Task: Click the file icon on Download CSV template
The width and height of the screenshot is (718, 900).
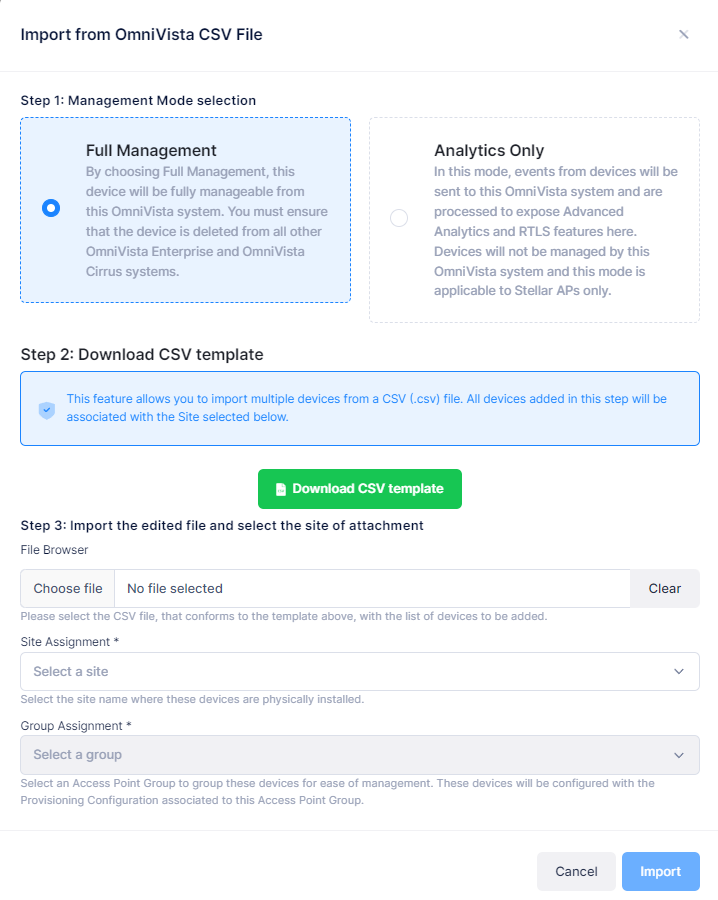Action: [x=281, y=489]
